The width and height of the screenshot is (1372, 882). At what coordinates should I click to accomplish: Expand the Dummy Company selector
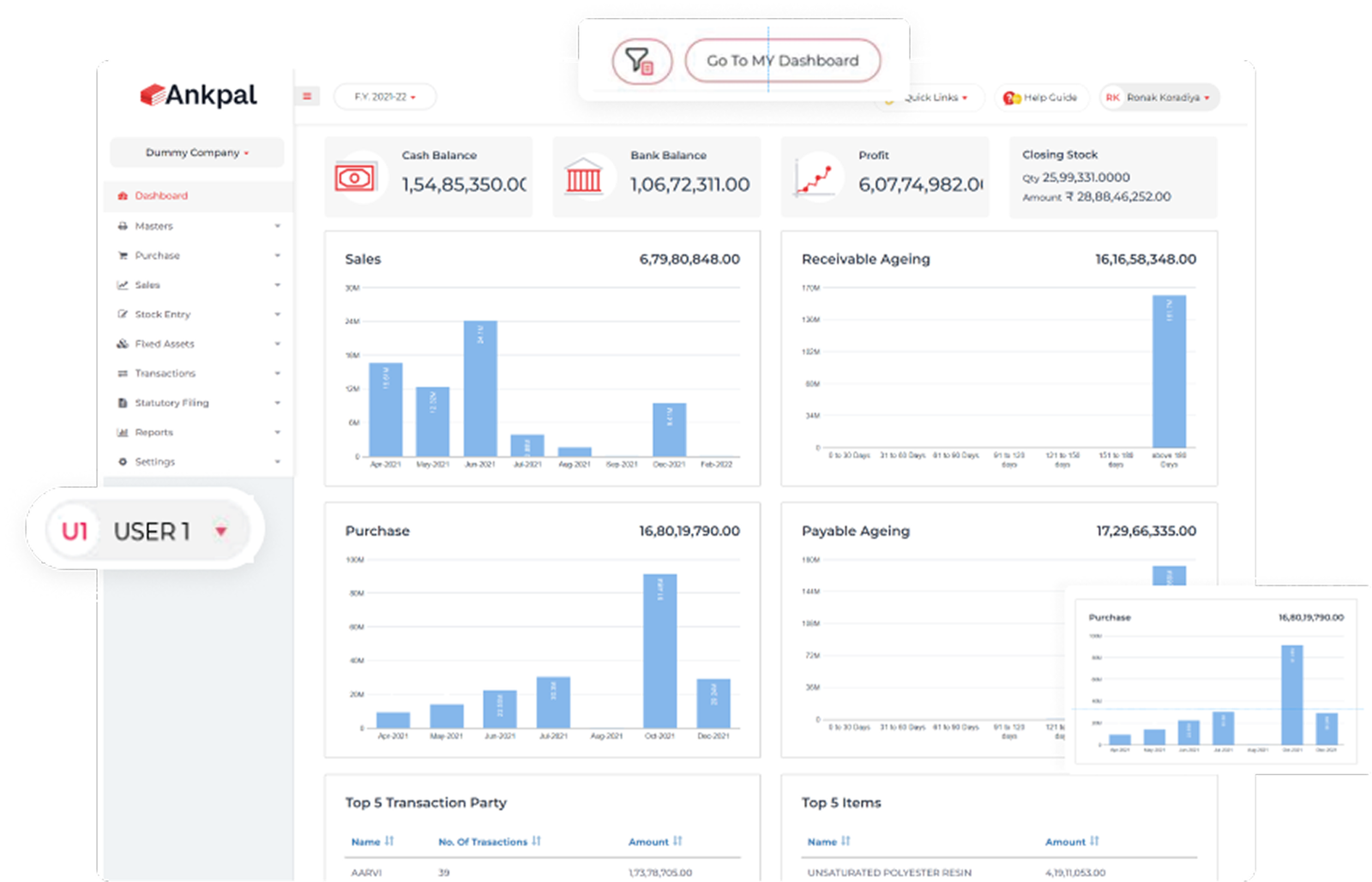click(196, 153)
